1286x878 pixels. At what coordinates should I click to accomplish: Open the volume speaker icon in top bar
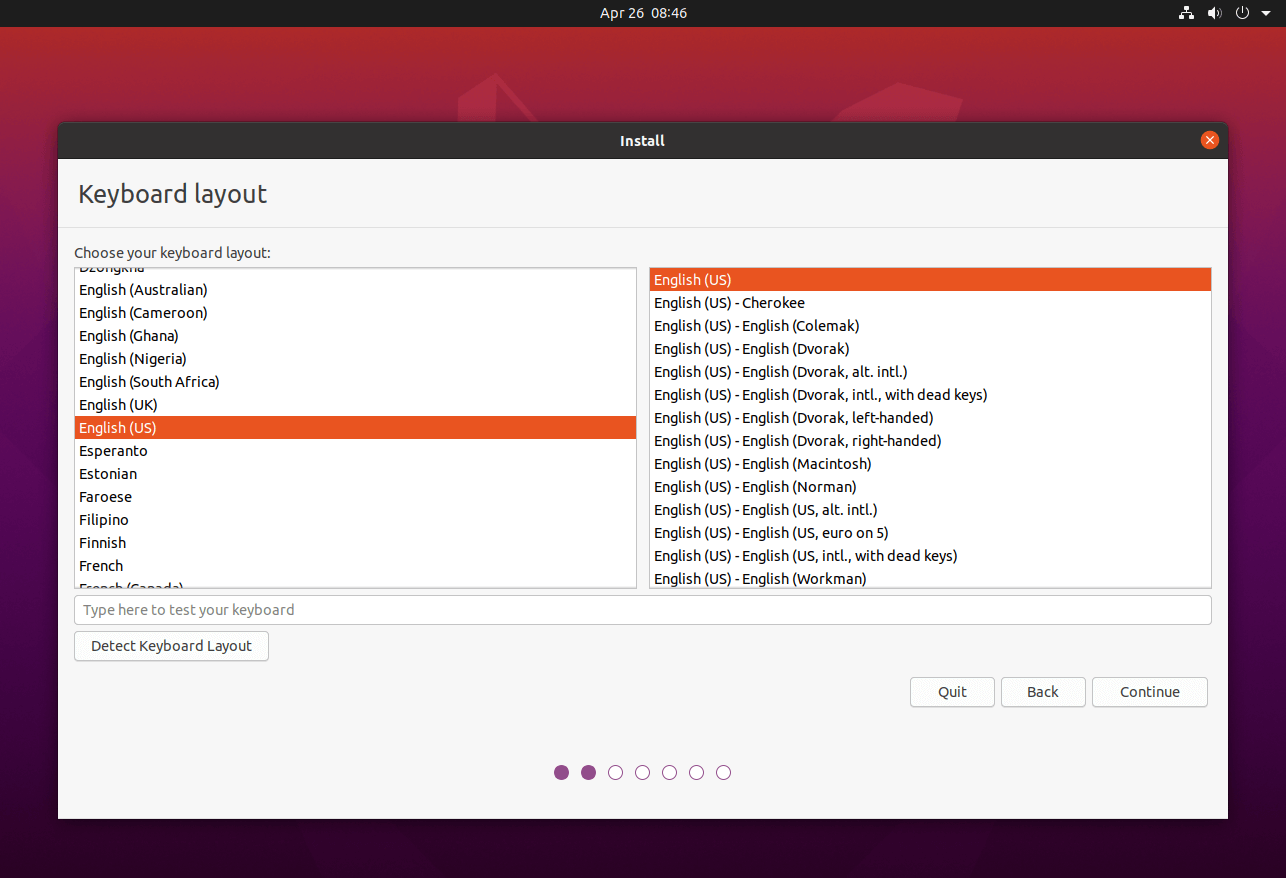(1214, 13)
